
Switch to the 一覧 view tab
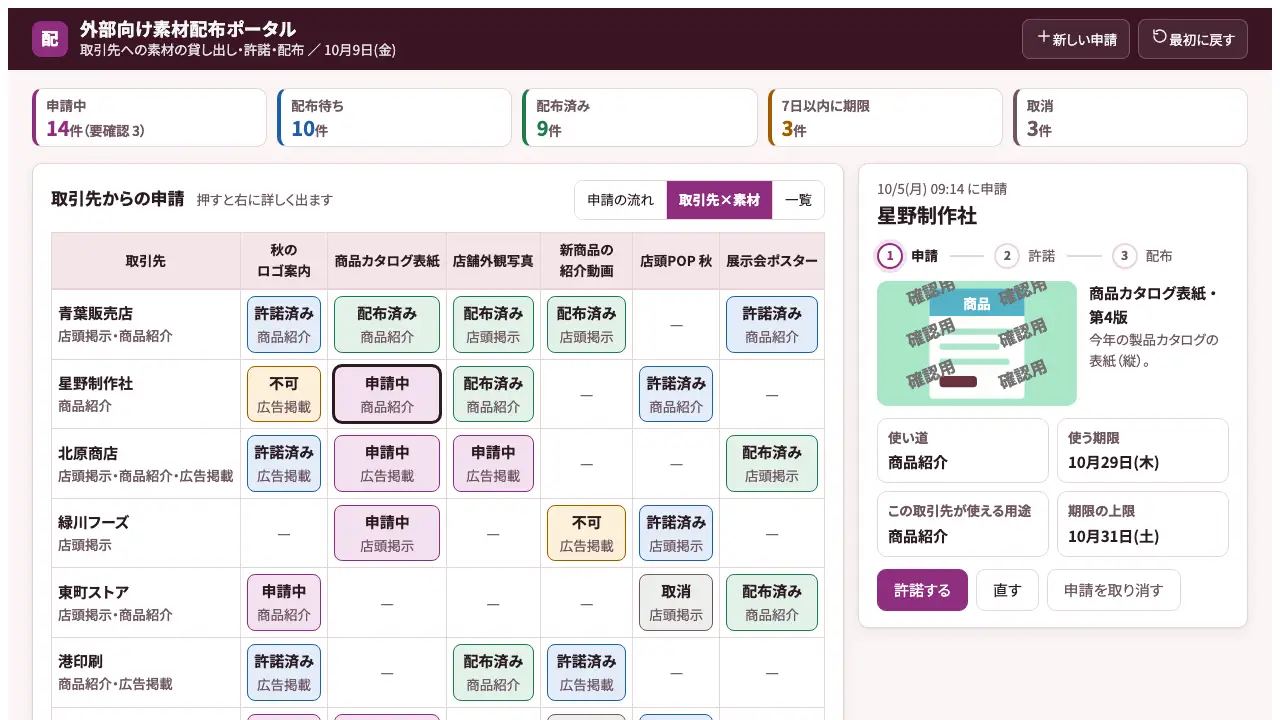(x=798, y=200)
